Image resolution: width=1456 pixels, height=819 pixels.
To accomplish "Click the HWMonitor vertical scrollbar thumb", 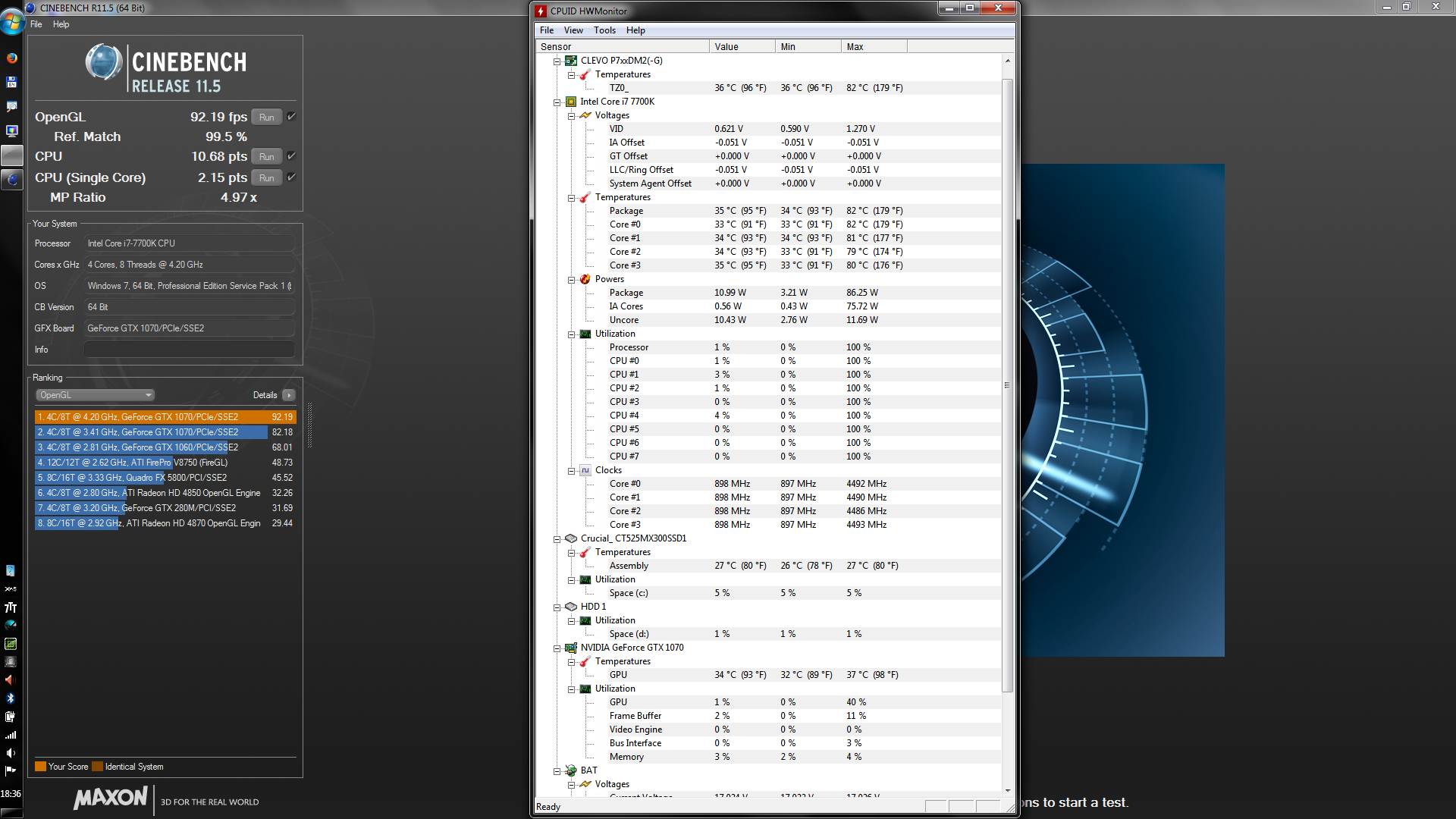I will click(x=1007, y=385).
